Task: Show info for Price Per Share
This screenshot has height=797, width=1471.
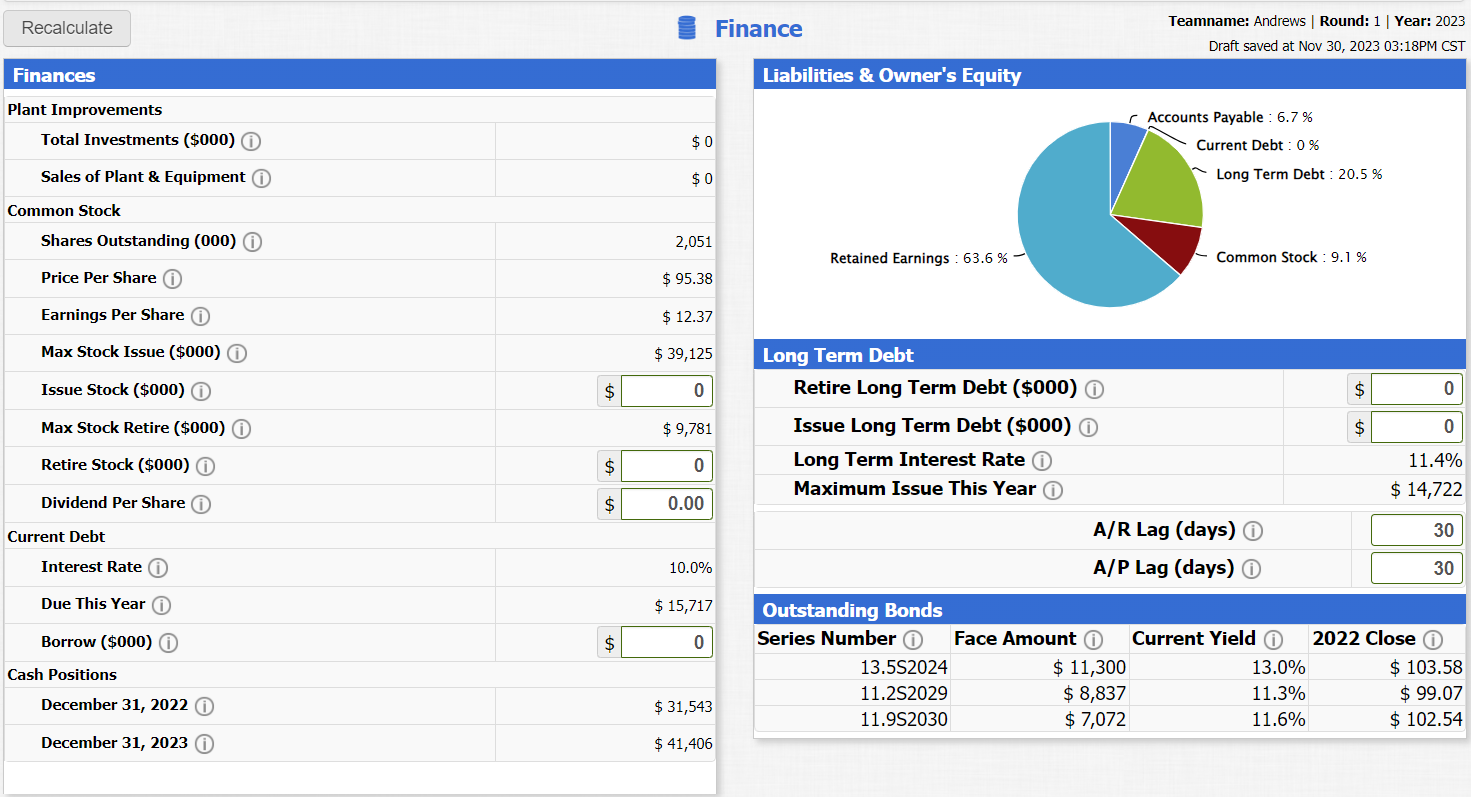Action: 173,279
